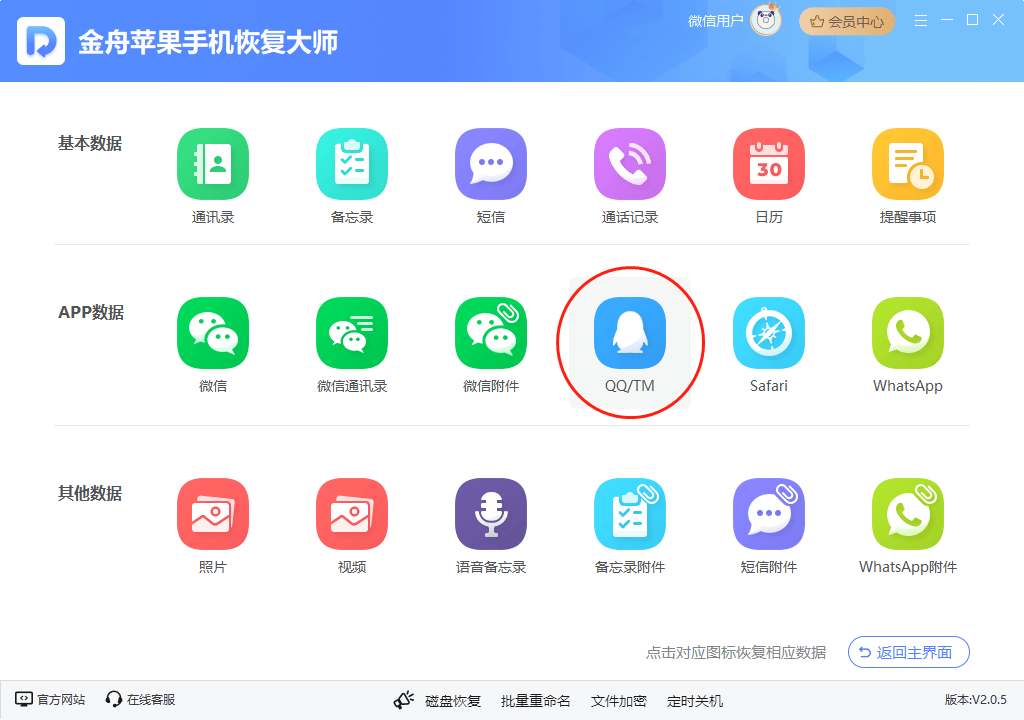The width and height of the screenshot is (1024, 720).
Task: Open WeChat (微信) data recovery
Action: tap(213, 334)
